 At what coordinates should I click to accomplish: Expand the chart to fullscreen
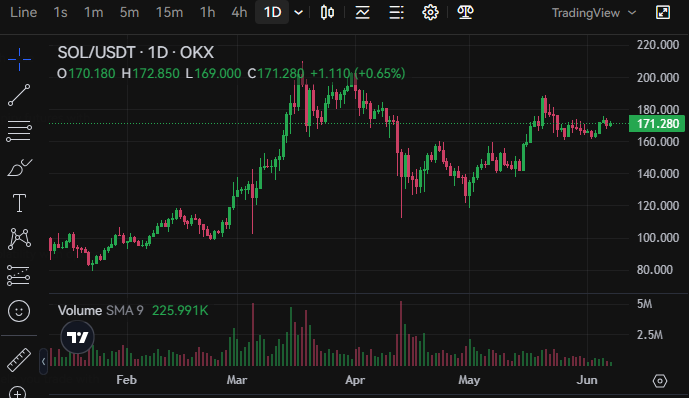coord(663,12)
